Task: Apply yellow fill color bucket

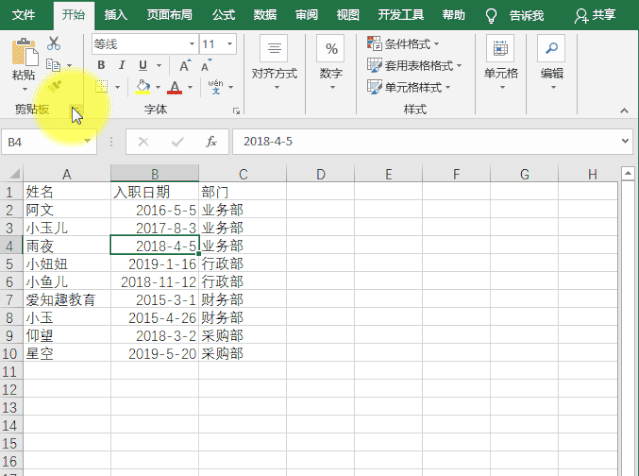Action: pyautogui.click(x=143, y=87)
